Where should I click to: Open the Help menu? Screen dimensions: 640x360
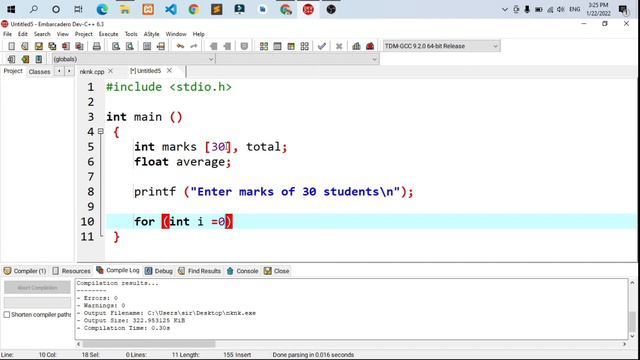199,34
